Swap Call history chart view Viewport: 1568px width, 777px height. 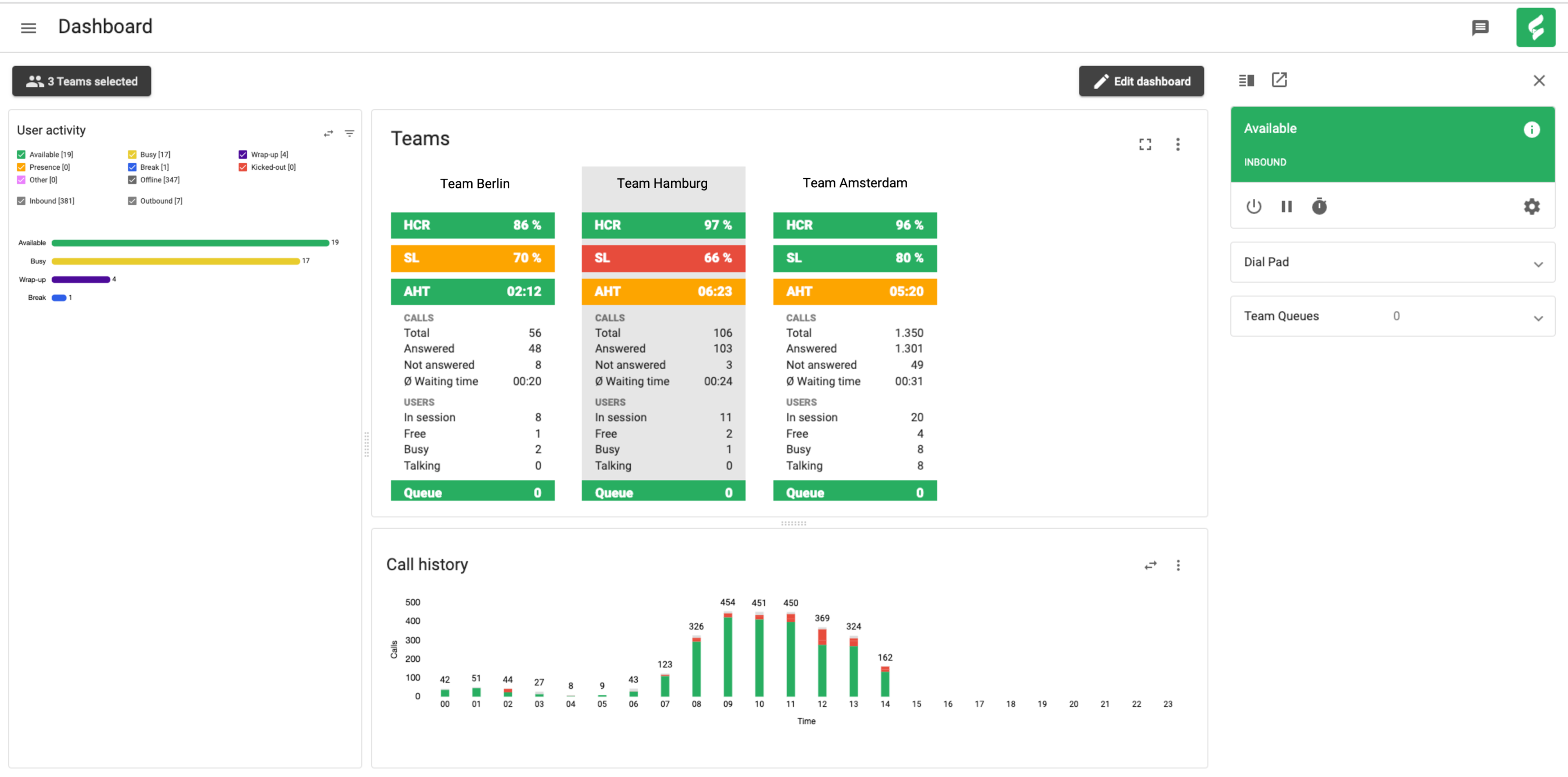(x=1150, y=565)
